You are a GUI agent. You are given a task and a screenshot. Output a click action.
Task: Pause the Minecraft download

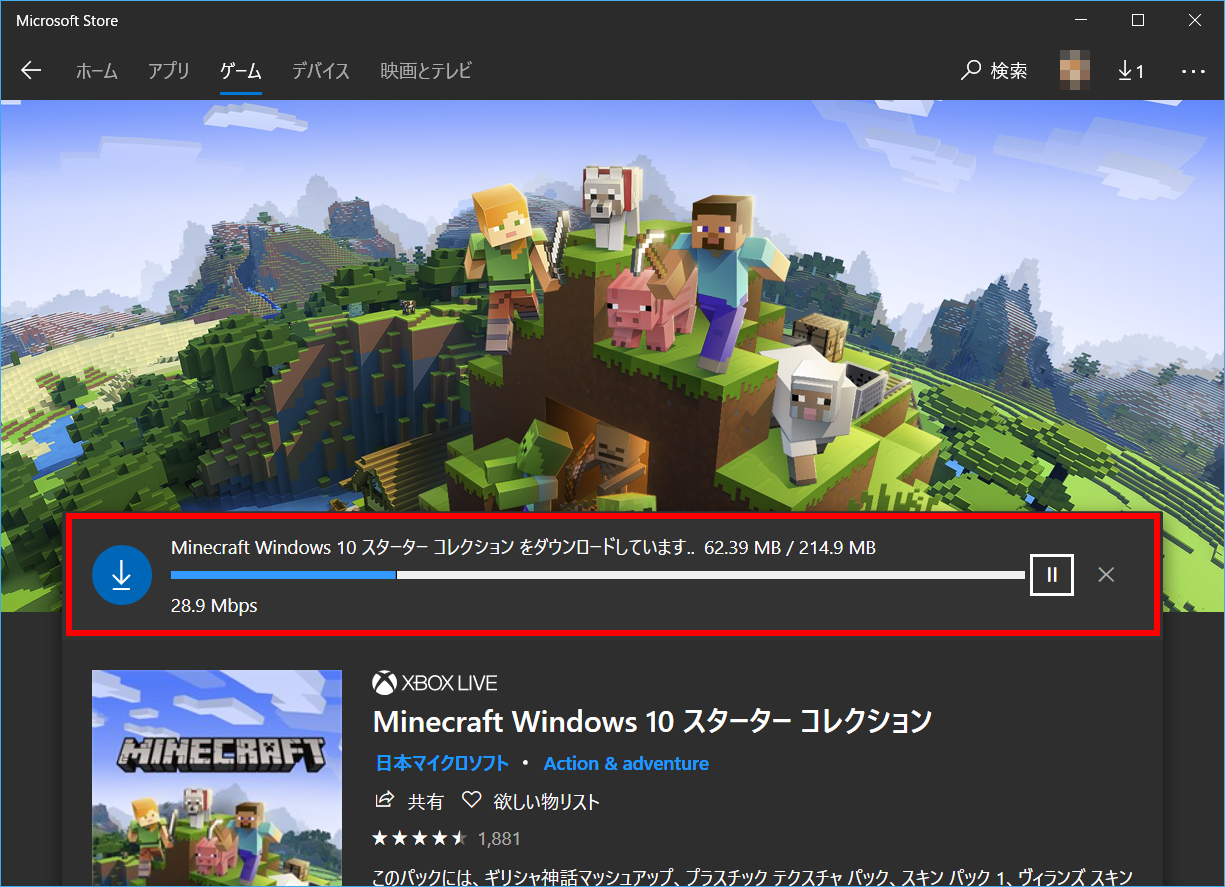pos(1052,574)
